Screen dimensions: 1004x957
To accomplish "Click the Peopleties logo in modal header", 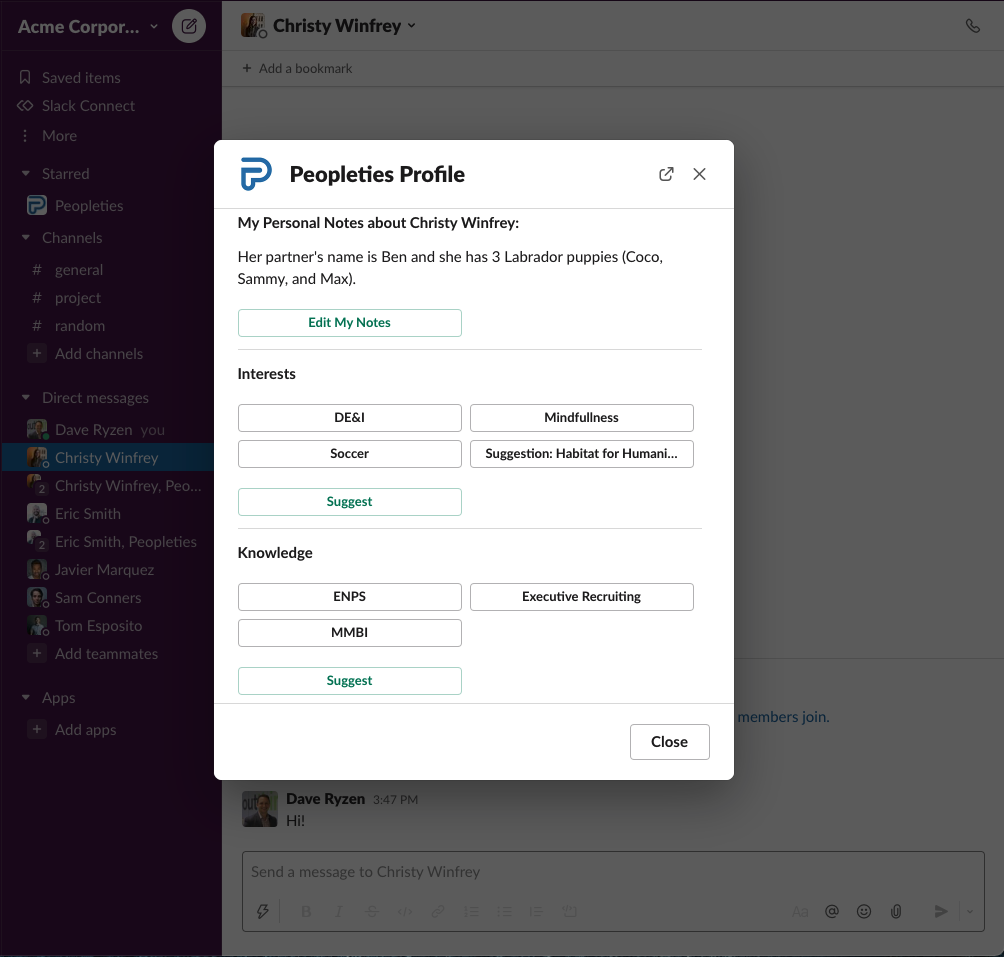I will click(256, 174).
